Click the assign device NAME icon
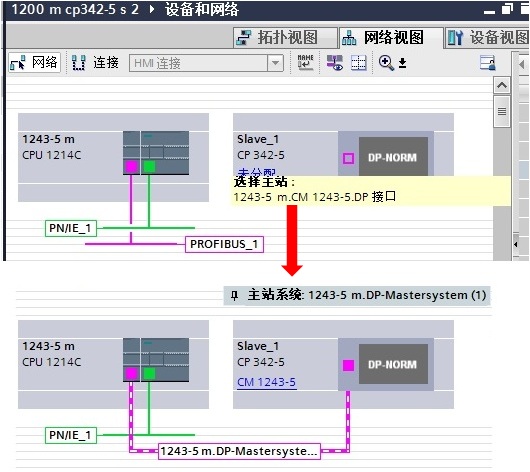Screen dimensions: 530x472 (x=305, y=63)
